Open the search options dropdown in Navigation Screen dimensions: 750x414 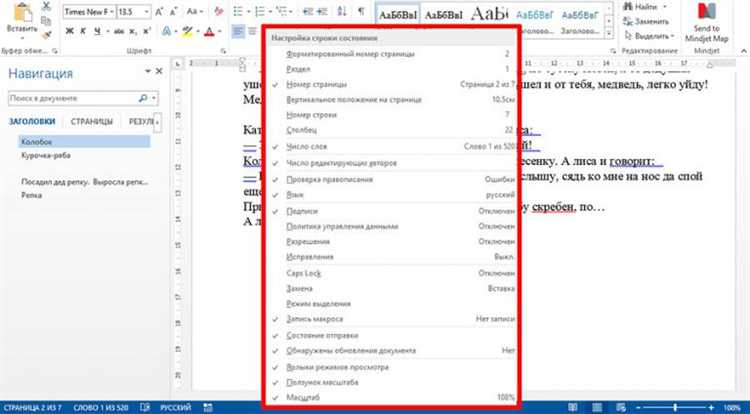click(154, 98)
